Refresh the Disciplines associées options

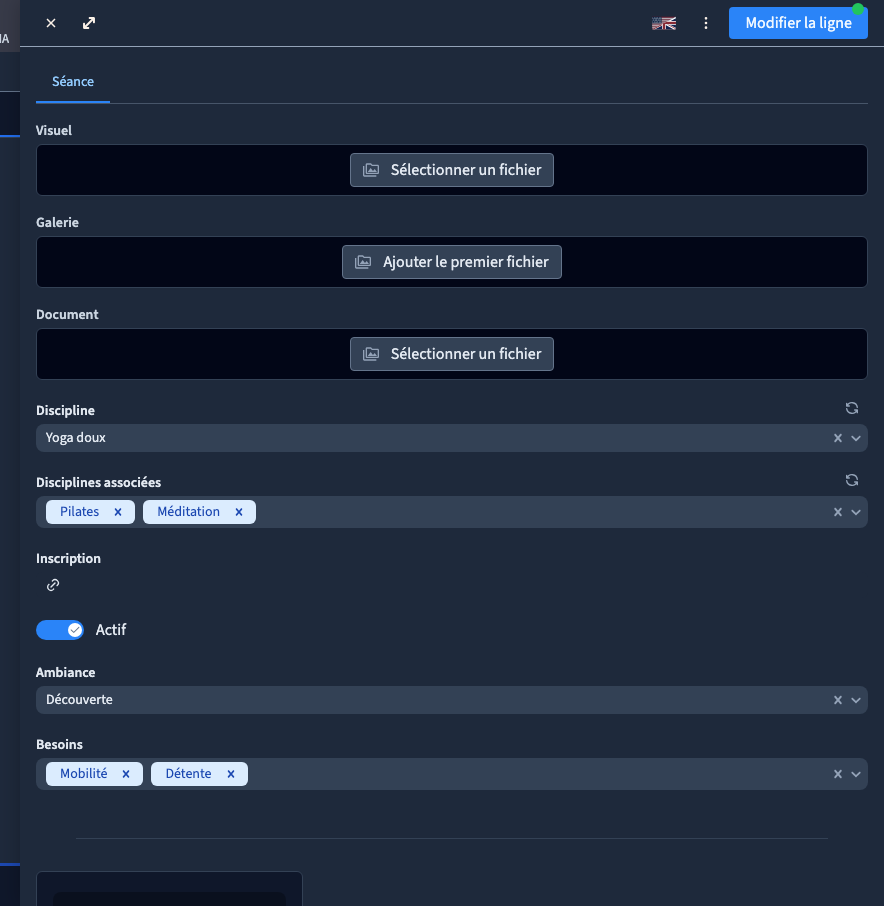852,480
